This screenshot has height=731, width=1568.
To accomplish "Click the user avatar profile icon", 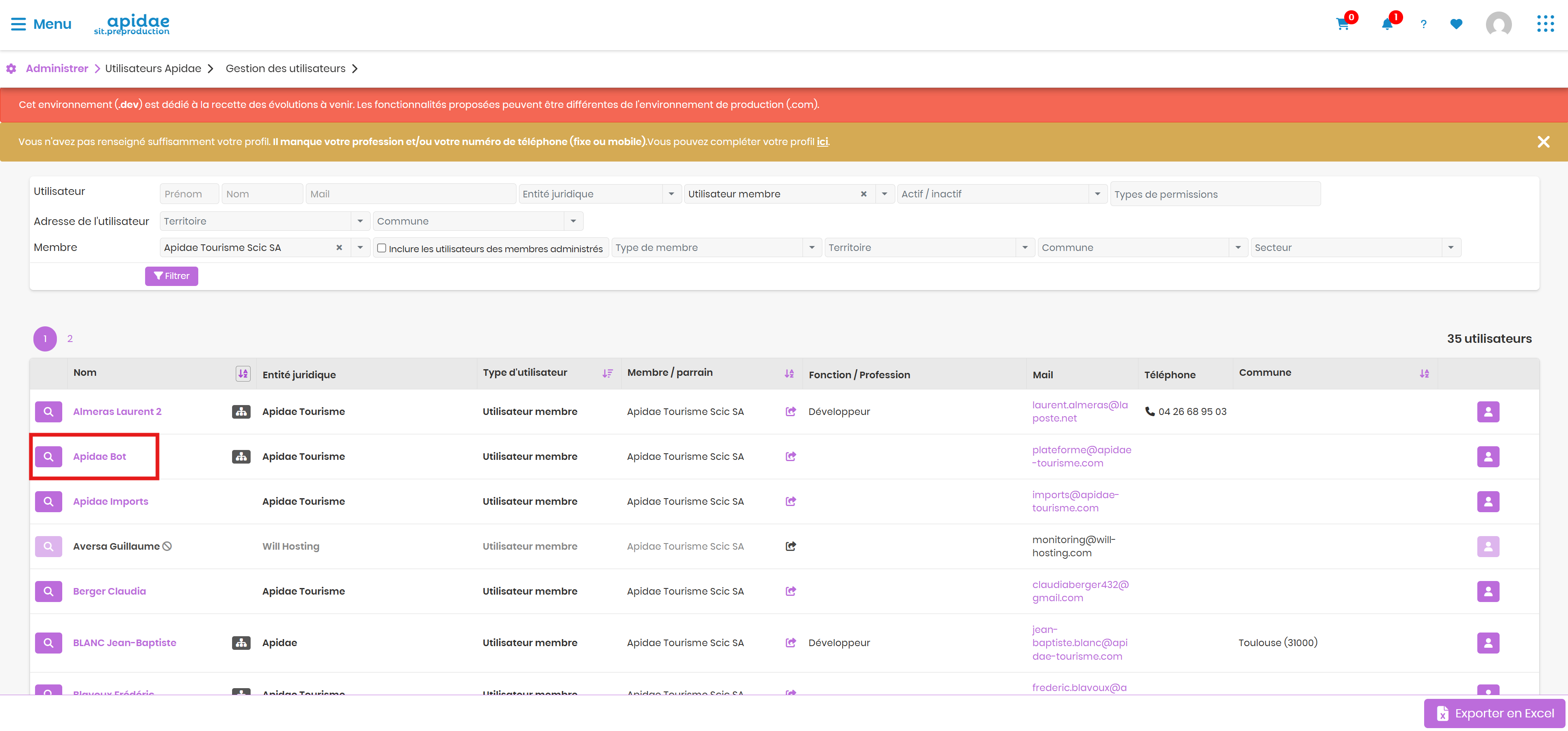I will point(1499,24).
